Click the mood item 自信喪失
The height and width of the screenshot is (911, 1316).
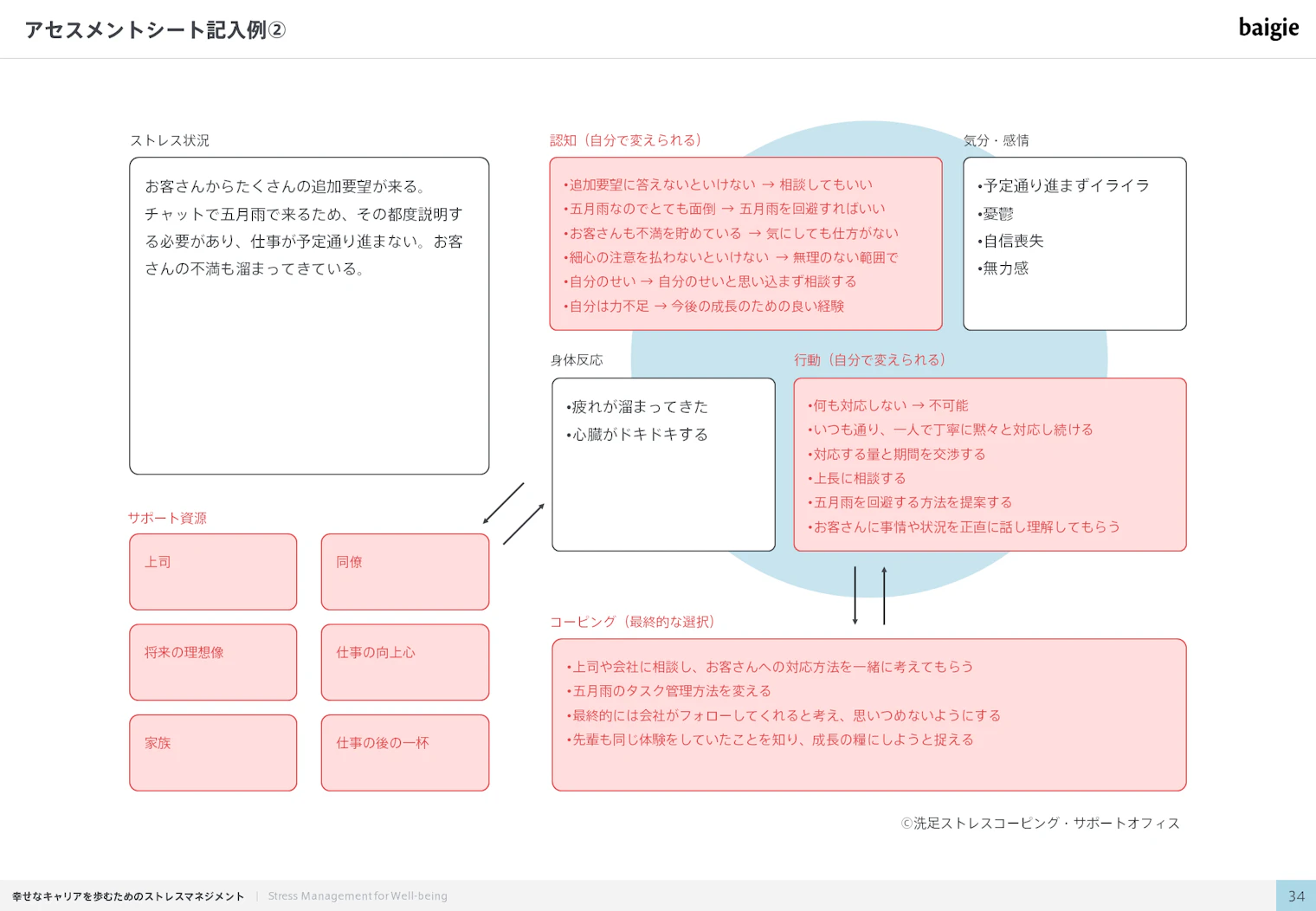1010,241
